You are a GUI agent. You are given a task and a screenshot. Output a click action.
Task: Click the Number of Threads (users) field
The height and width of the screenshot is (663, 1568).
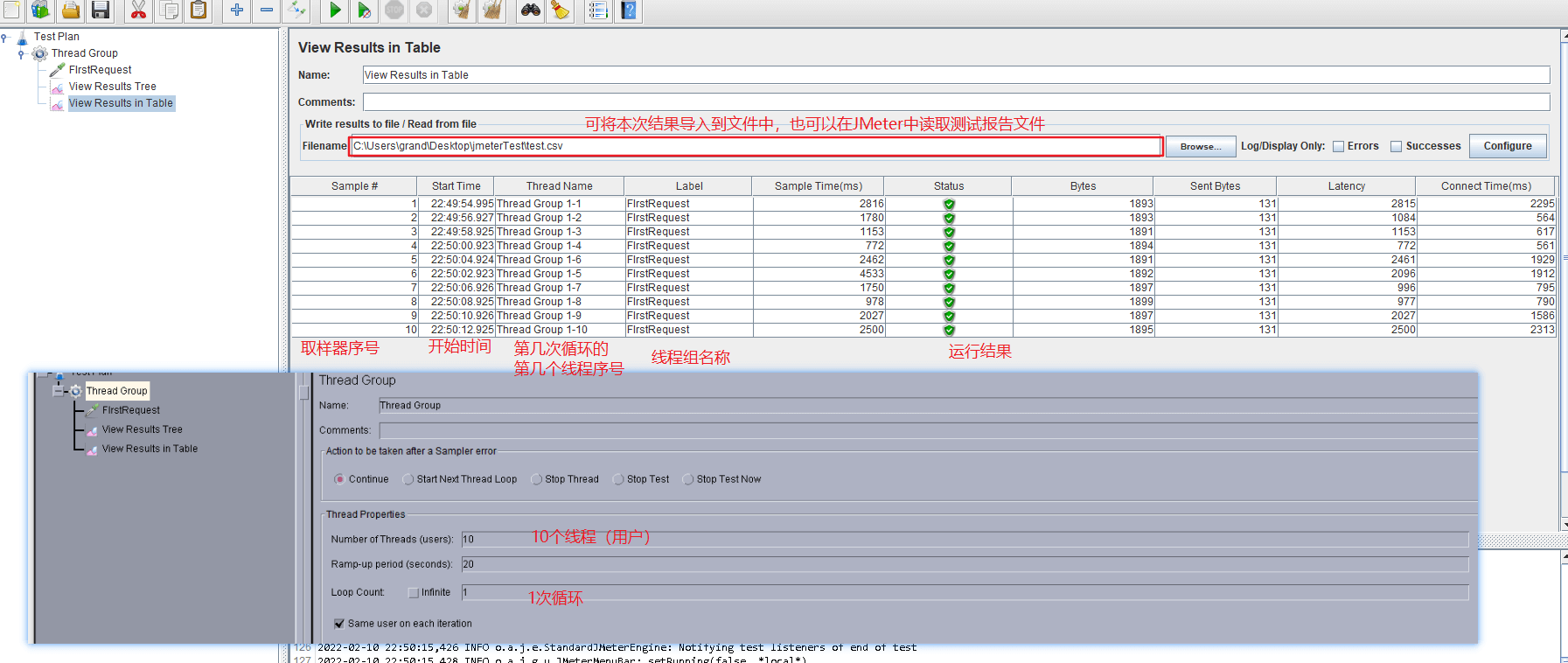click(x=965, y=540)
